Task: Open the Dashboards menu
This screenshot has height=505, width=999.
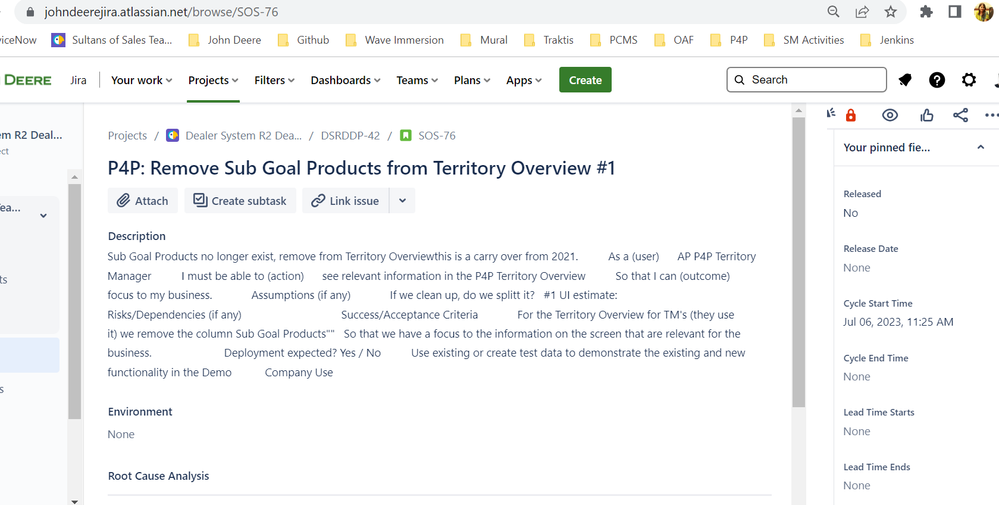Action: (345, 80)
